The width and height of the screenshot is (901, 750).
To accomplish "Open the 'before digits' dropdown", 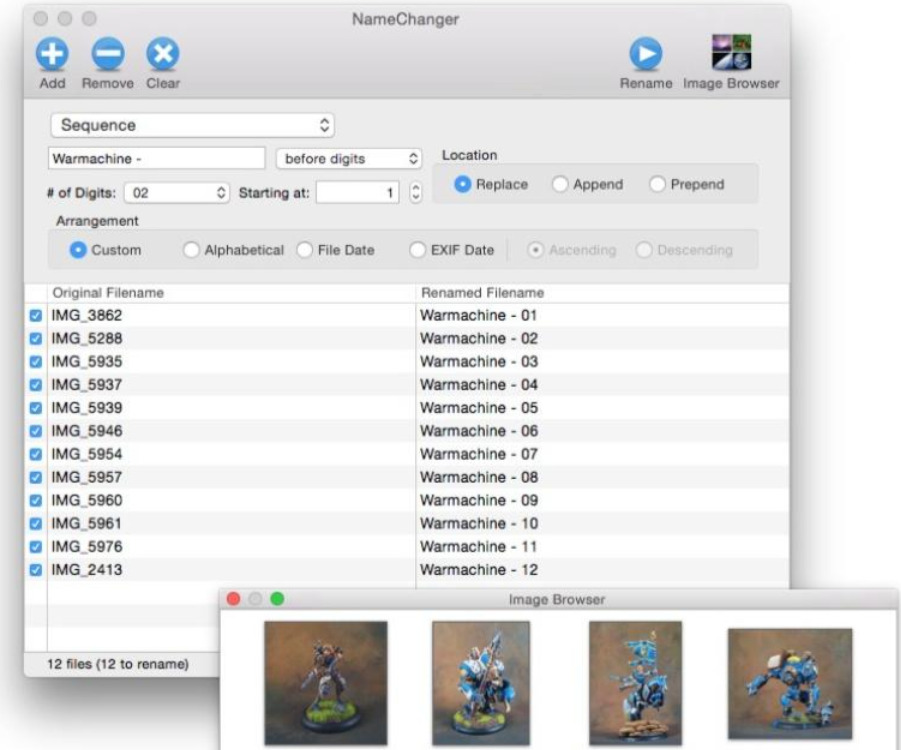I will [349, 159].
